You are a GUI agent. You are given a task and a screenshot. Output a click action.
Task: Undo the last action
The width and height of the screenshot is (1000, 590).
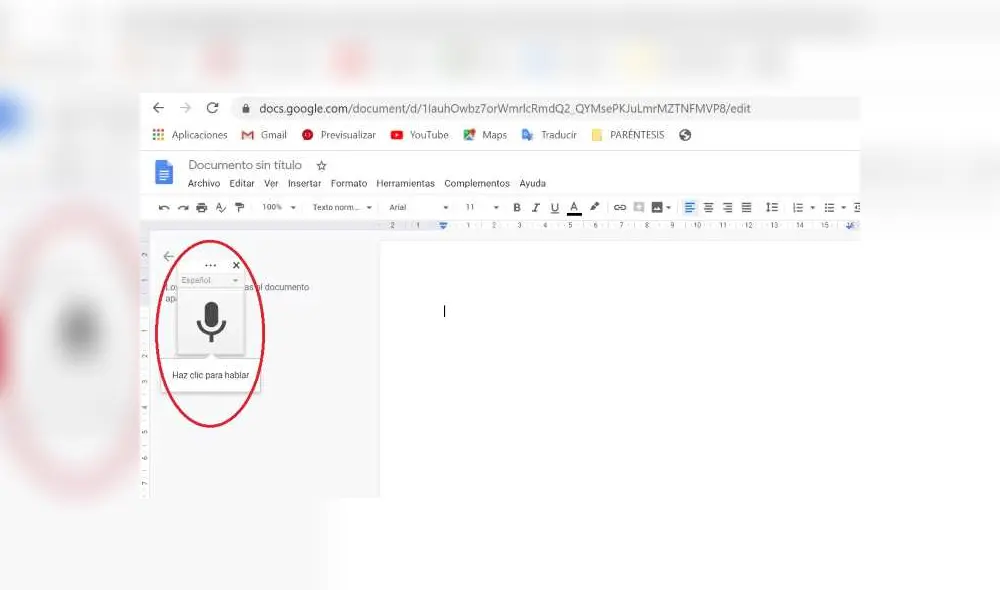click(x=164, y=207)
